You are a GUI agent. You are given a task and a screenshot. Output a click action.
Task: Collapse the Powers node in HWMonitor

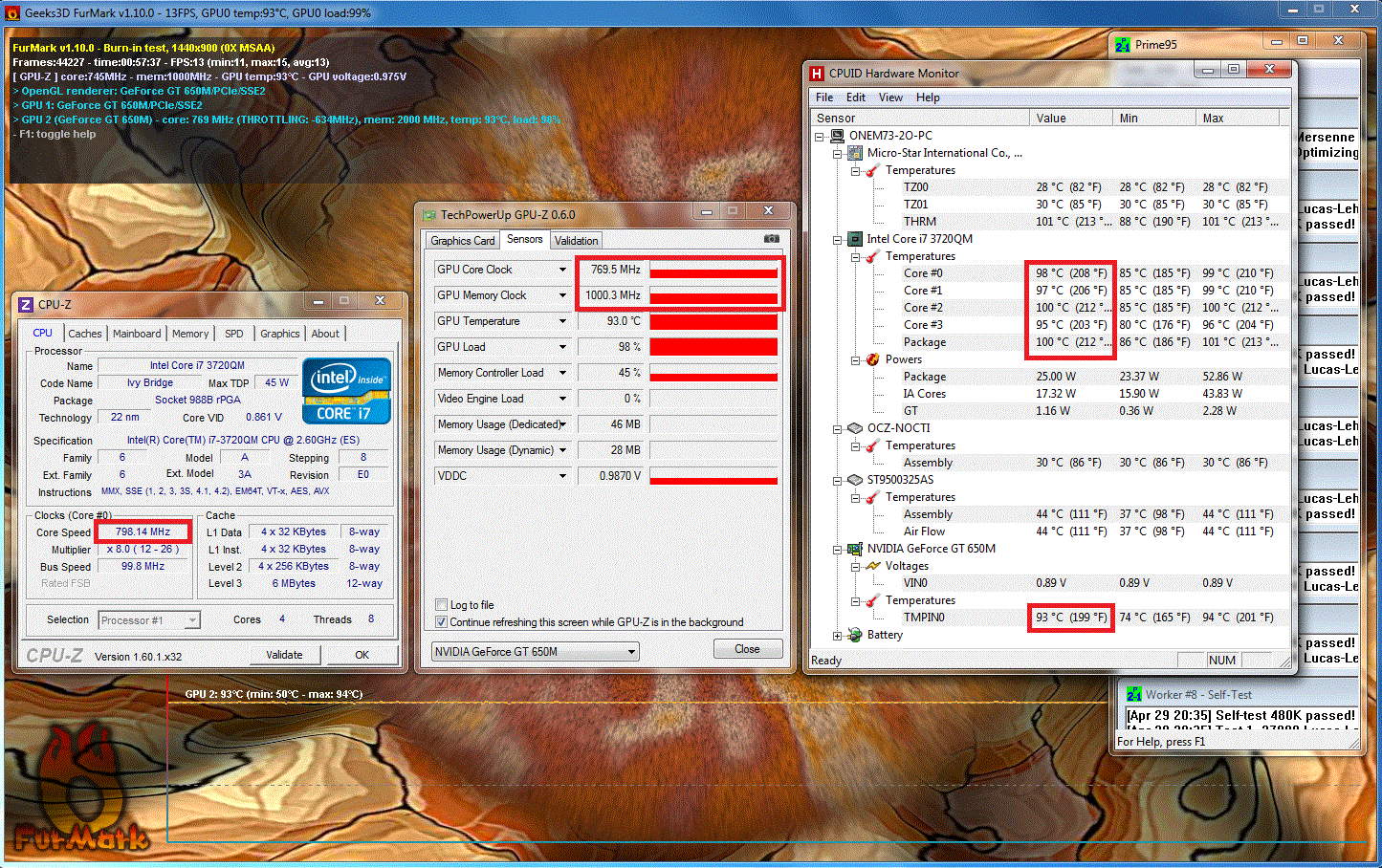855,360
